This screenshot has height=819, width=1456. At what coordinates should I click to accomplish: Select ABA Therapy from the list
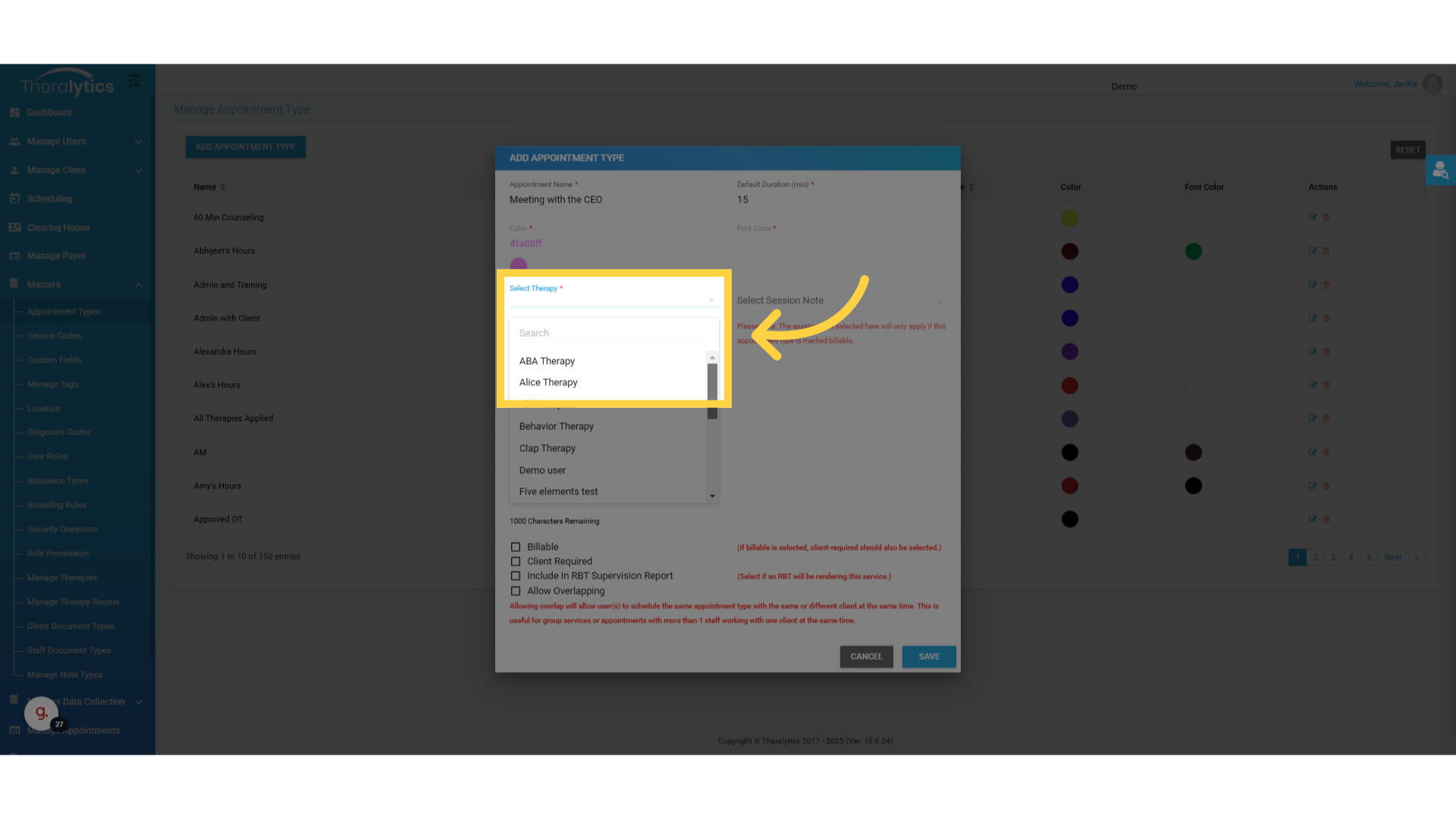point(547,361)
